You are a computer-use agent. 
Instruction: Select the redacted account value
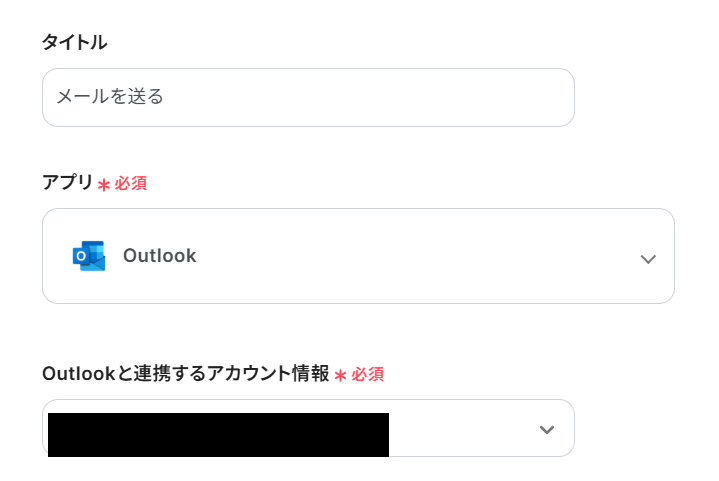[x=218, y=435]
